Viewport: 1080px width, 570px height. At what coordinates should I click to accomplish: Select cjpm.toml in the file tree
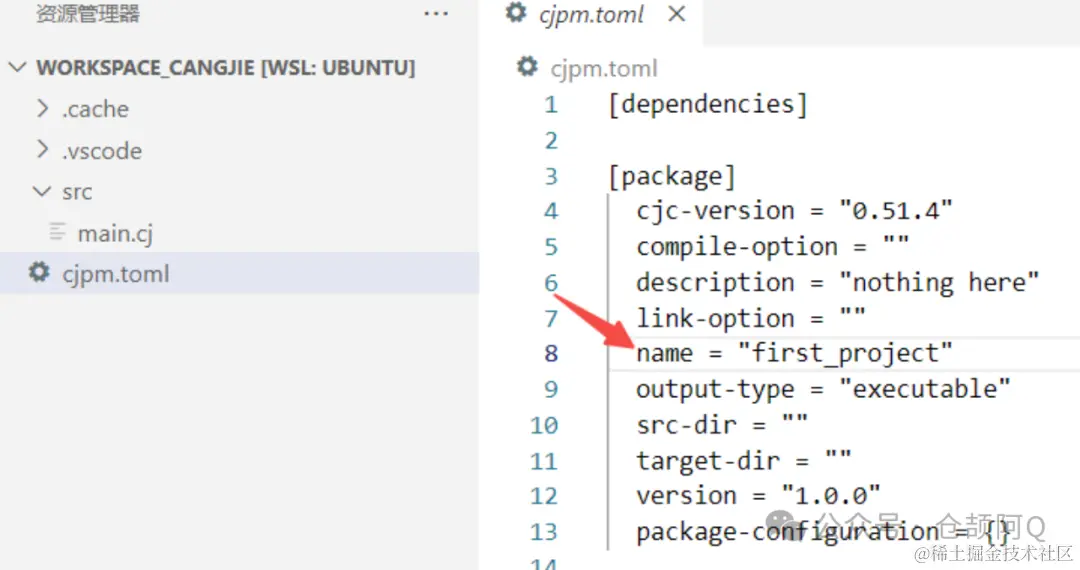[x=239, y=273]
